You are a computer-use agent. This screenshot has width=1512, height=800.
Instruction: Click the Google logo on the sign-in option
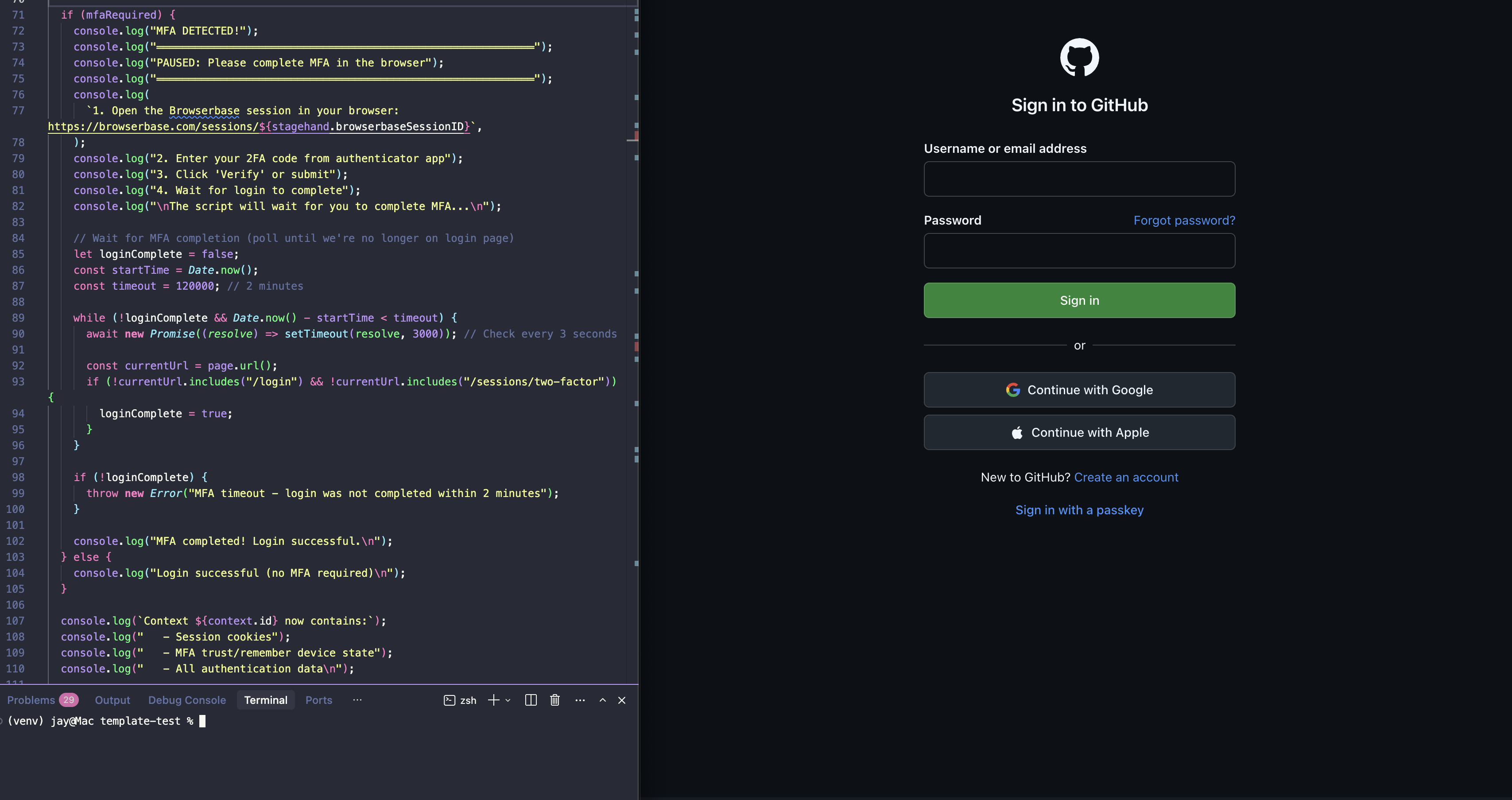1013,390
